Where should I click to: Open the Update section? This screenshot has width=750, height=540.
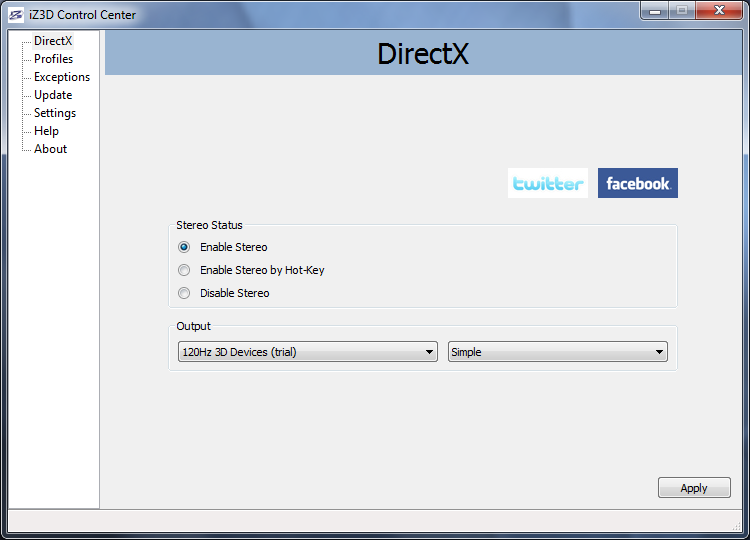(x=53, y=95)
